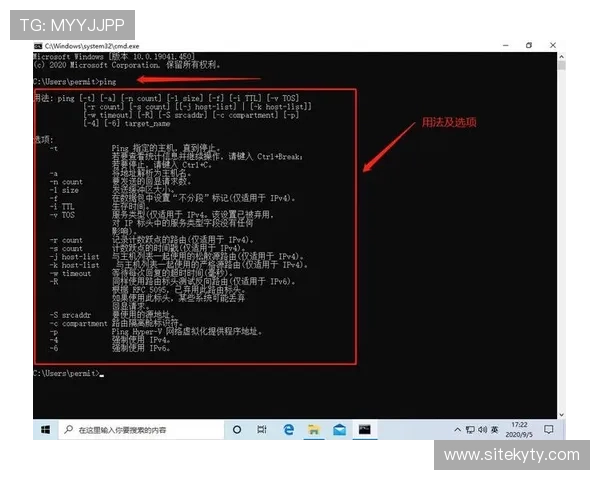The image size is (600, 480).
Task: Click the cmd icon in the title bar
Action: (x=38, y=46)
